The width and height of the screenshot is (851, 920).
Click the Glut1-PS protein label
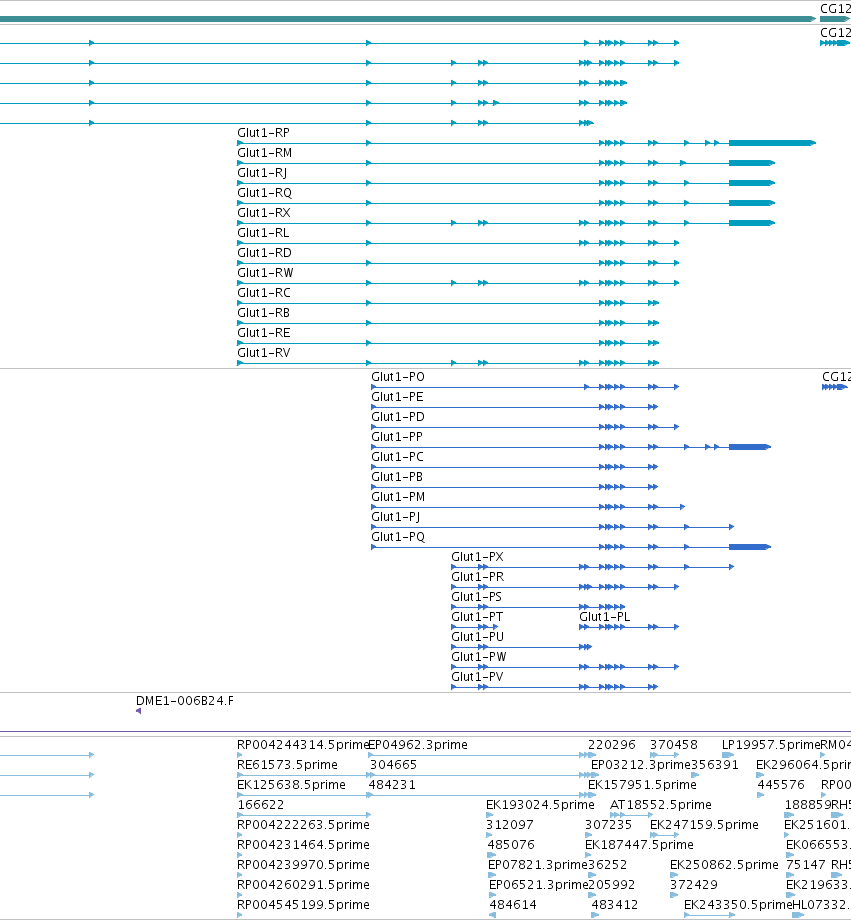point(477,596)
